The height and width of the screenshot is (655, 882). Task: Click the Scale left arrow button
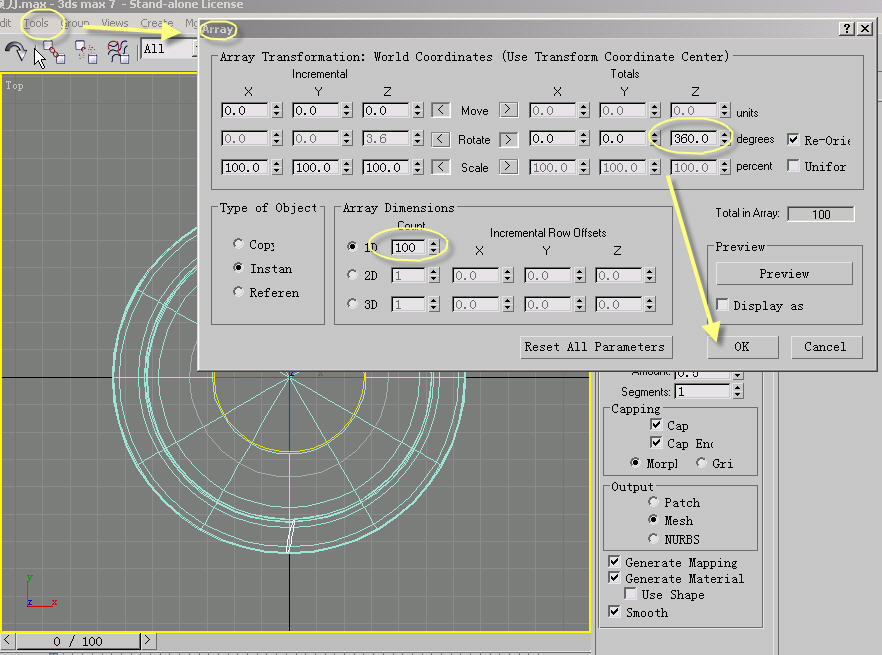click(440, 167)
